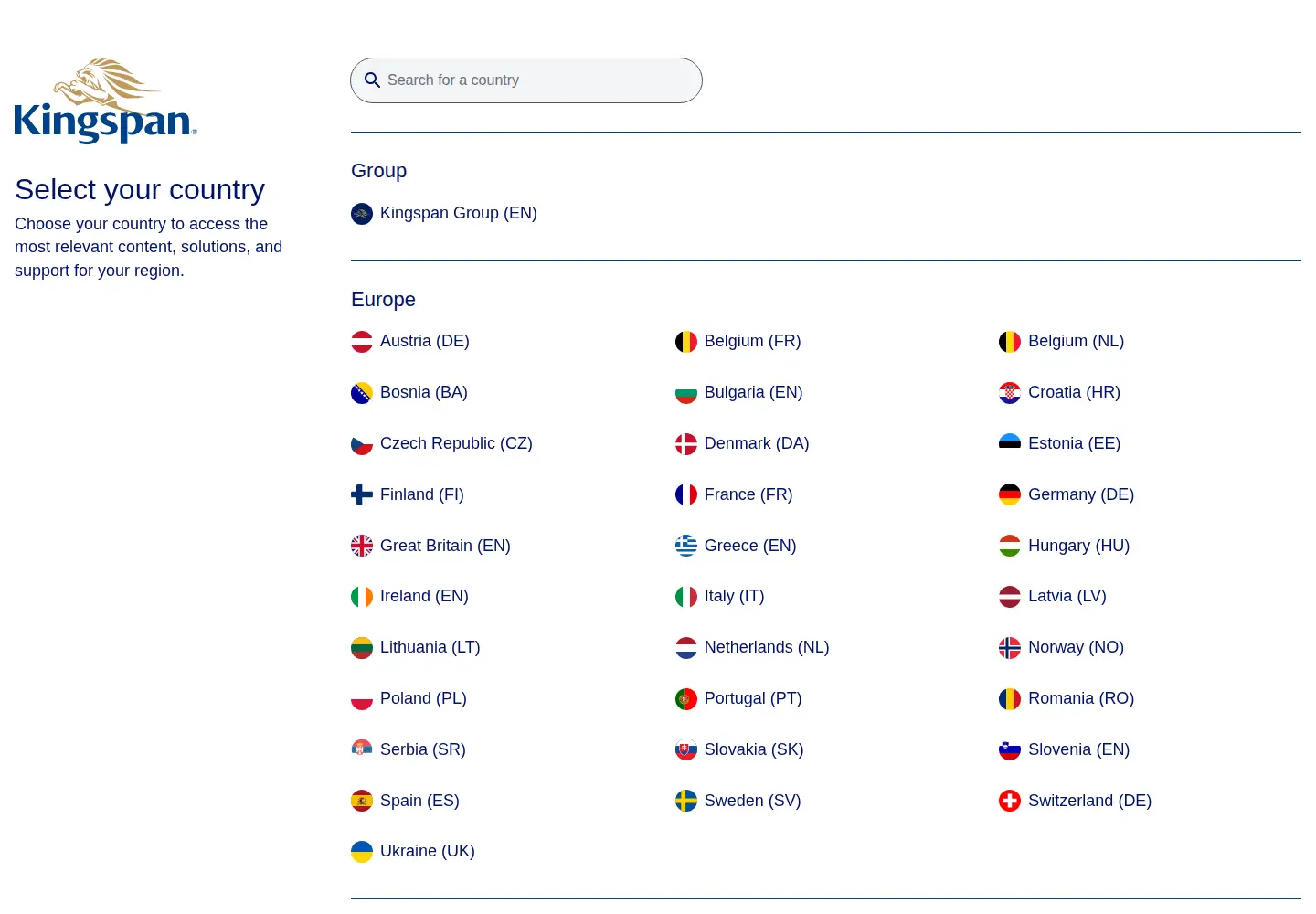Go to Romania (RO) site
Viewport: 1316px width, 914px height.
point(1067,698)
